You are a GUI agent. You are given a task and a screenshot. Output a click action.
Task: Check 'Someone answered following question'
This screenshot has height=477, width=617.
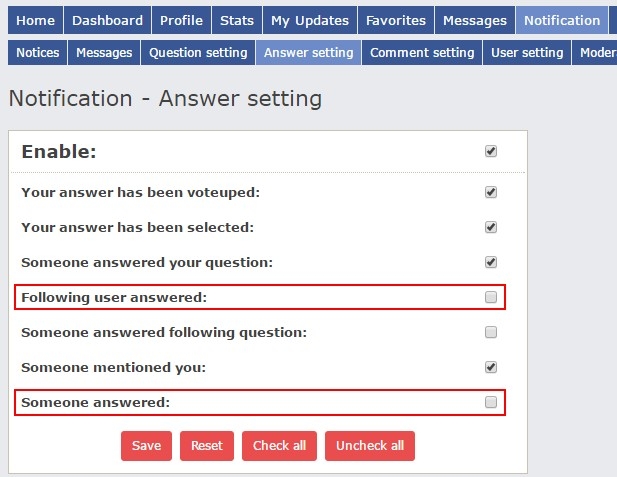(x=491, y=332)
